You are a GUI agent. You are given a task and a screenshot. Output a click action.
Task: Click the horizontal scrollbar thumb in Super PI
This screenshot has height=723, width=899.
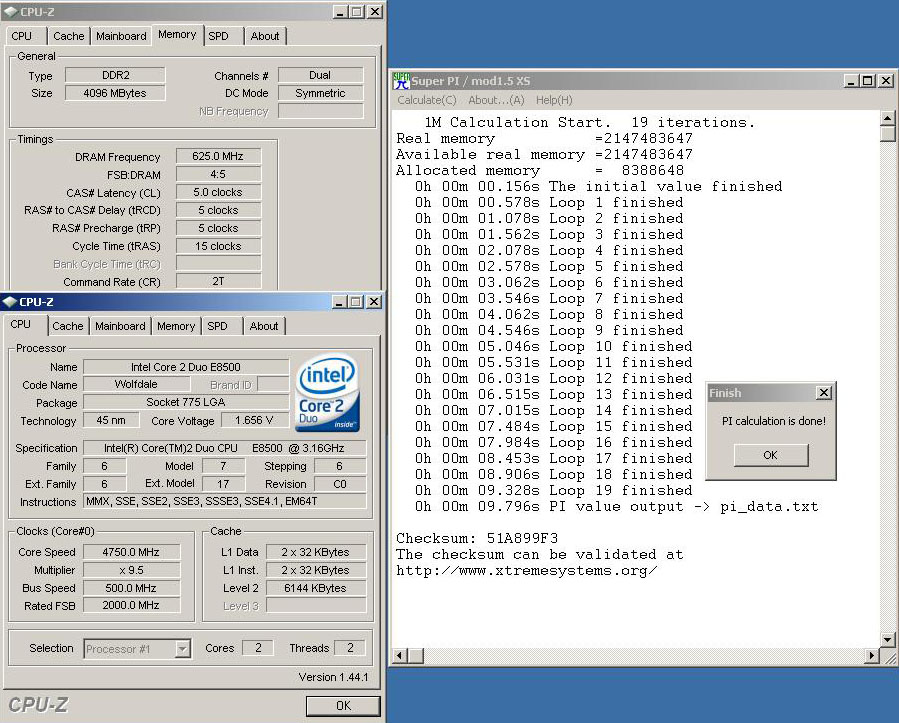(416, 655)
